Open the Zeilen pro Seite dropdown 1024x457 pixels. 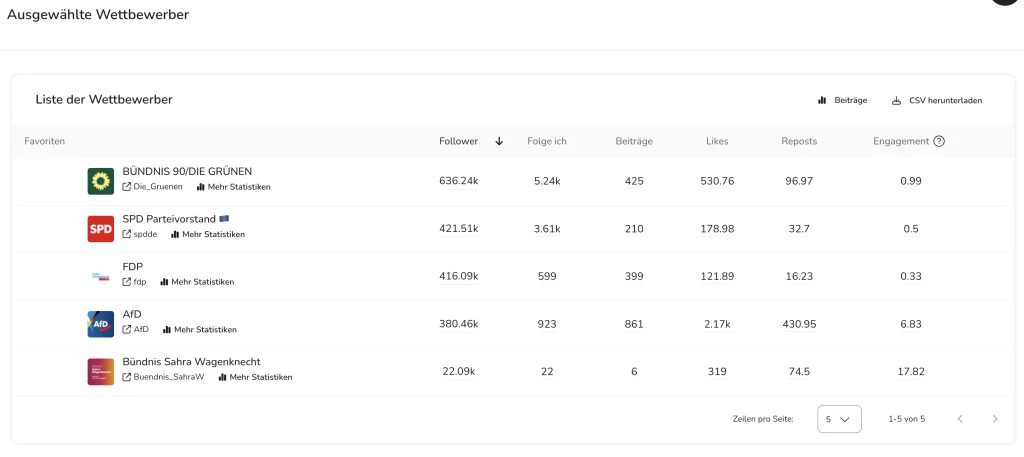pyautogui.click(x=839, y=419)
